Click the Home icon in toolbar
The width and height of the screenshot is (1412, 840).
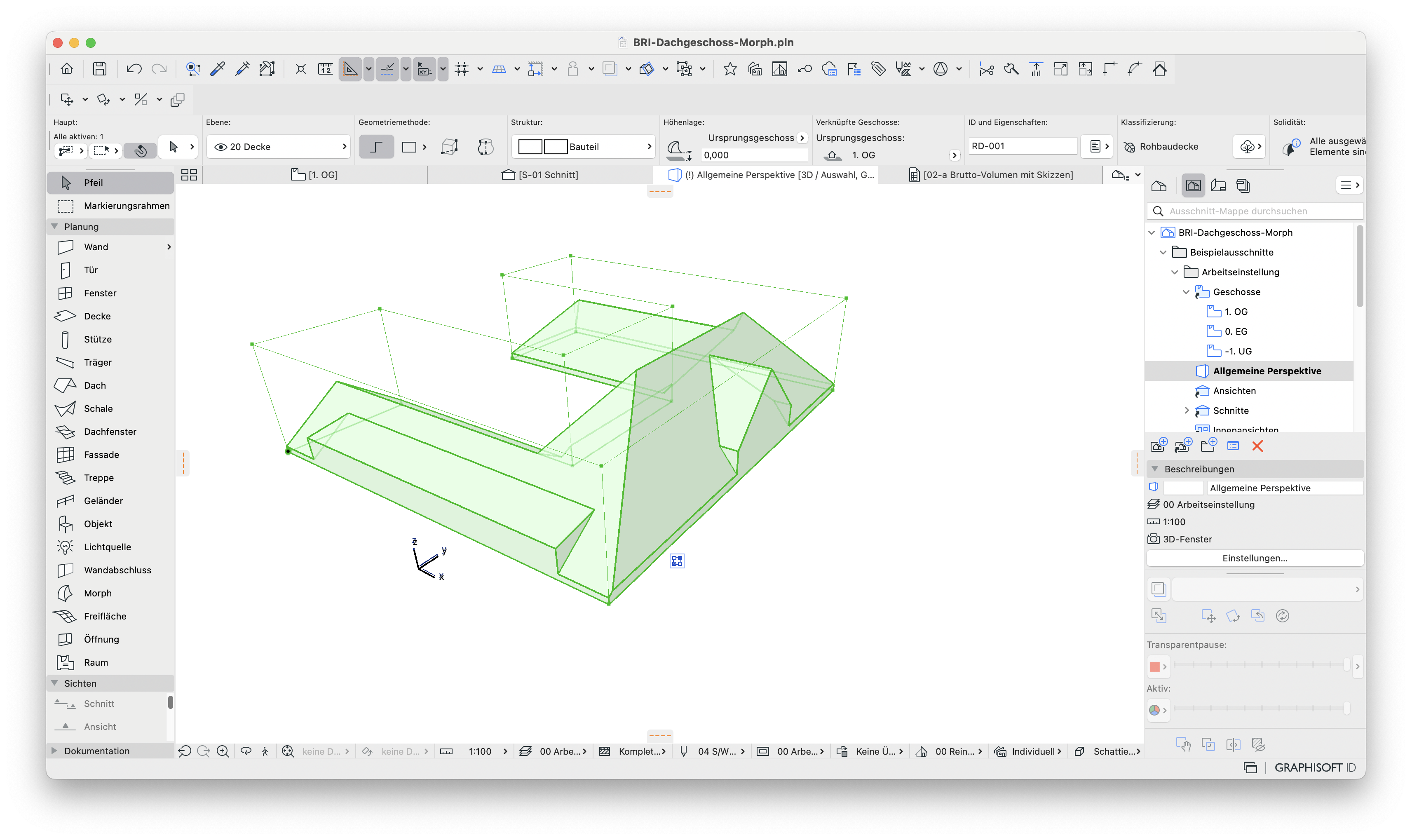(x=67, y=69)
